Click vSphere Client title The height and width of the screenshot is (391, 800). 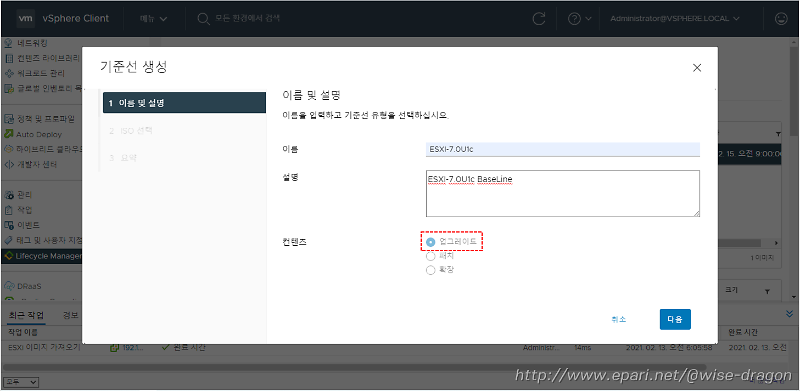point(76,18)
